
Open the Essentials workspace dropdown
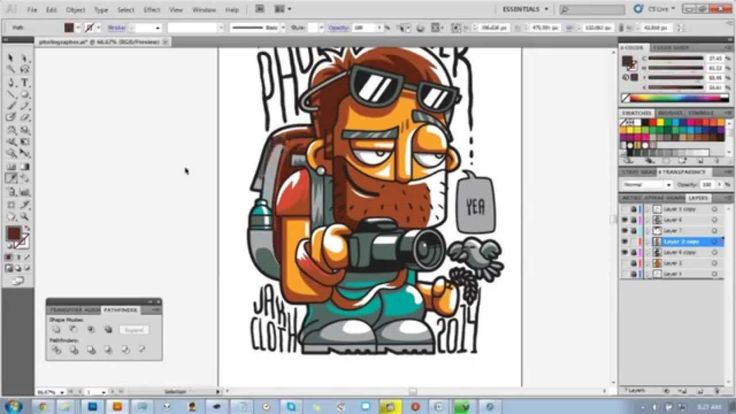click(x=525, y=9)
